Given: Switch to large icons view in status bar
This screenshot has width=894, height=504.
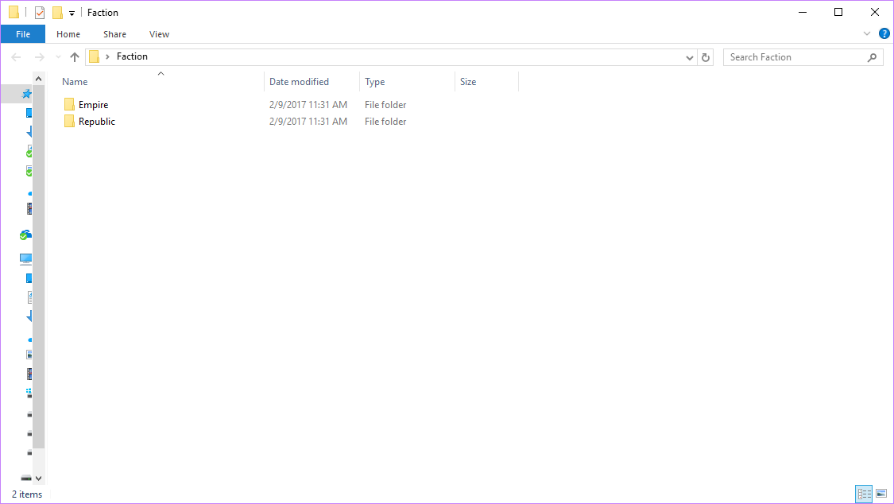Looking at the screenshot, I should pyautogui.click(x=881, y=494).
